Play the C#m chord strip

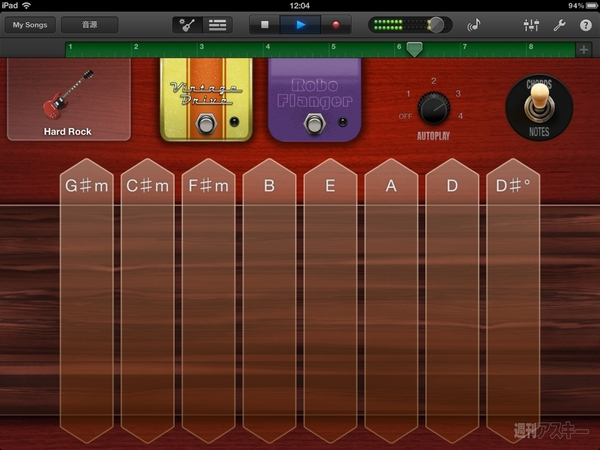click(148, 300)
